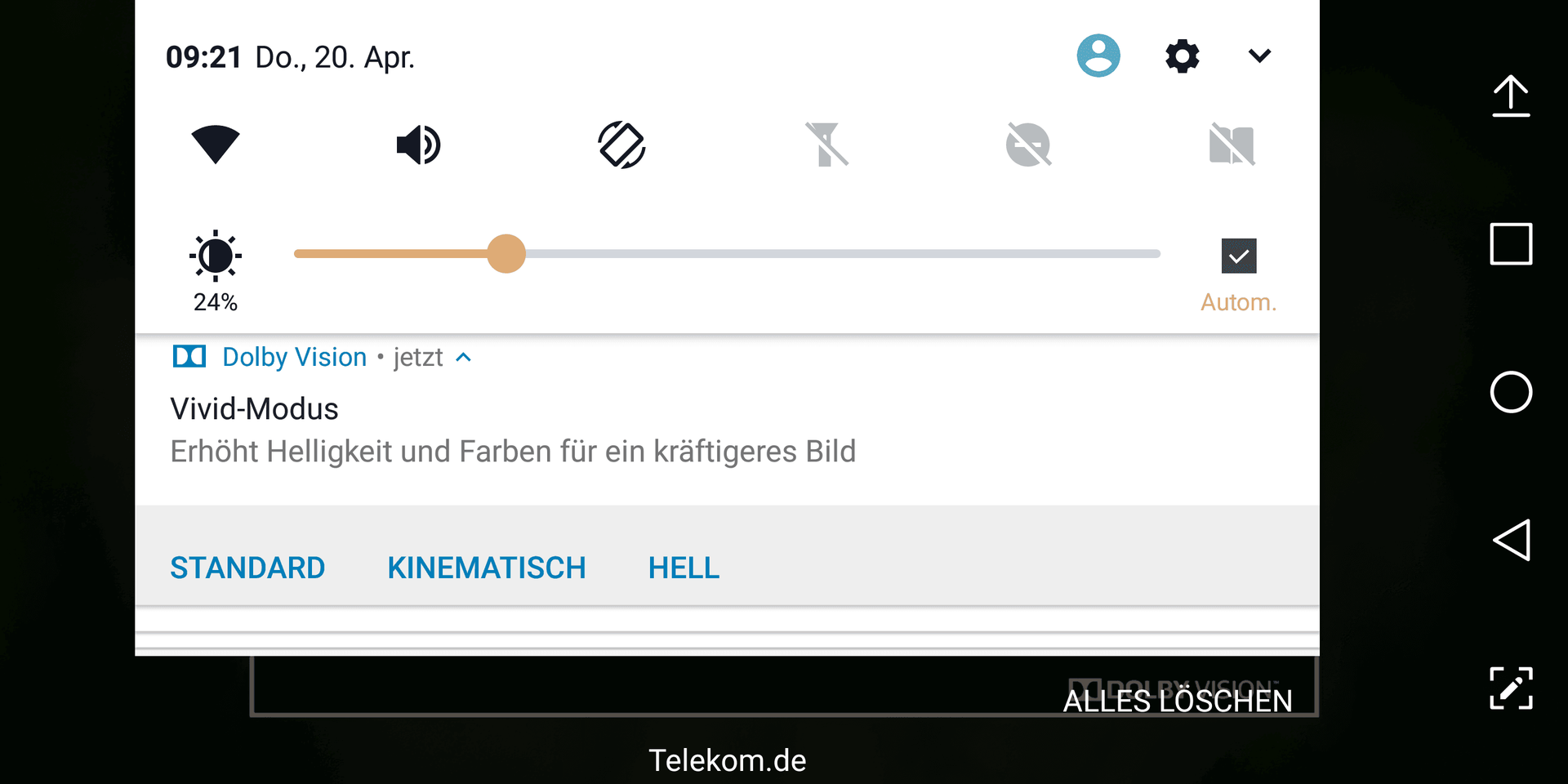Screen dimensions: 1568x784
Task: Tap ALLES LÖSCHEN to clear notifications
Action: (1178, 701)
